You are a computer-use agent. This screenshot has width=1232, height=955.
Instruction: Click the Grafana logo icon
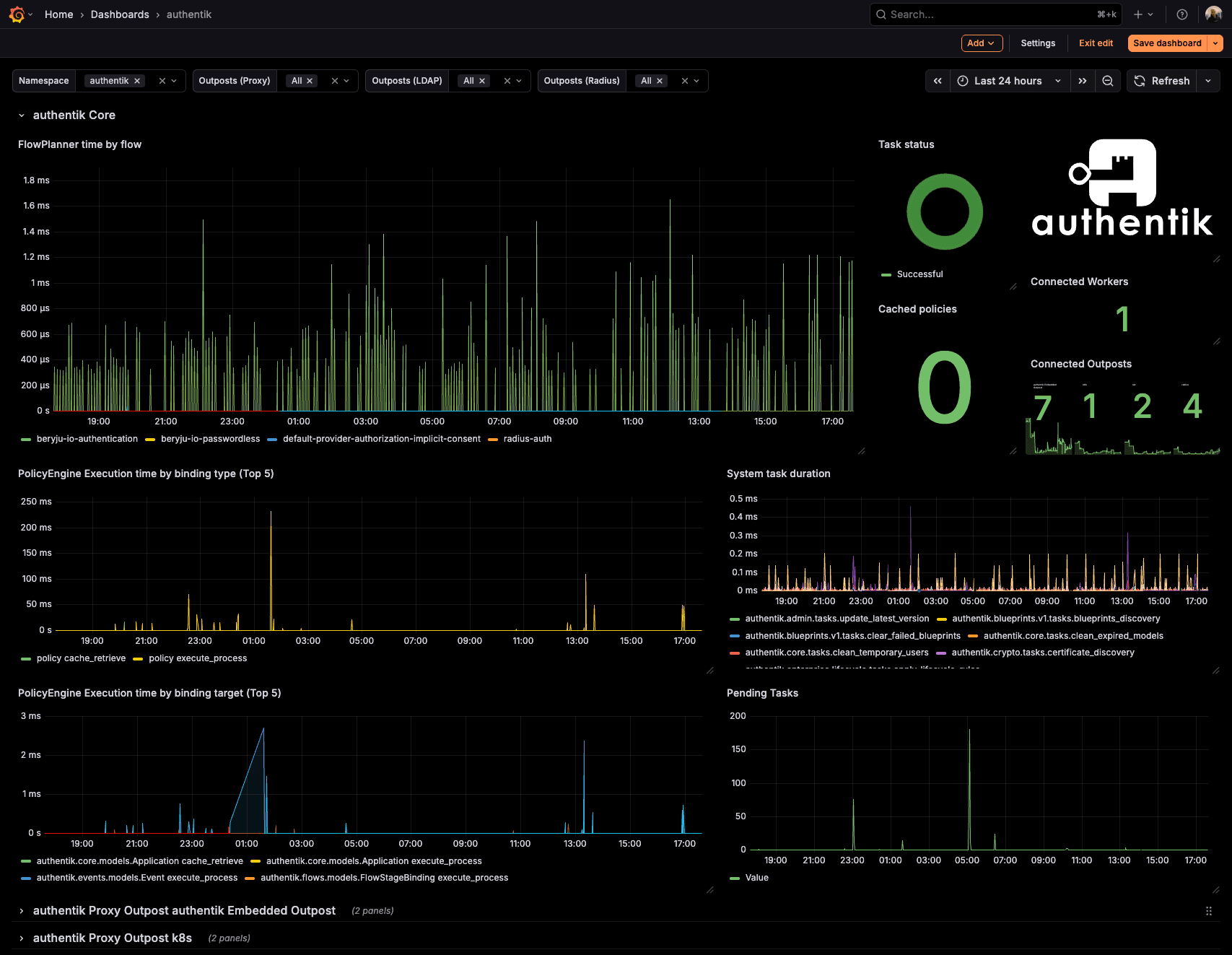coord(17,14)
